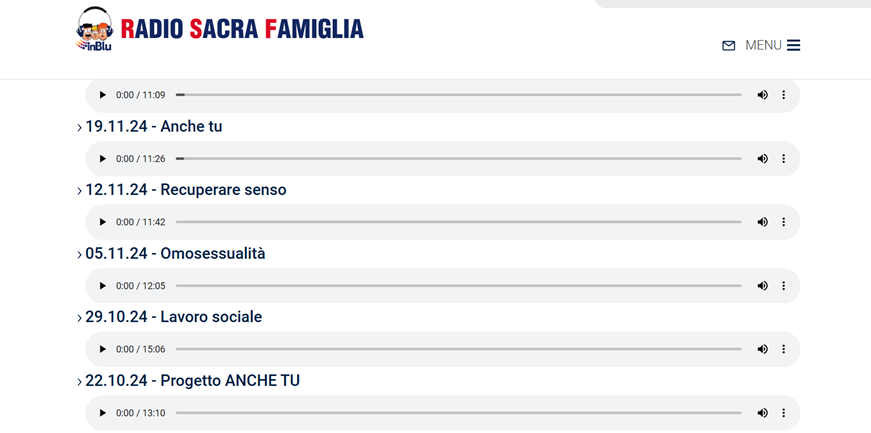This screenshot has width=871, height=433.
Task: Open the 05.11.24 - Omosessualità link
Action: (175, 254)
